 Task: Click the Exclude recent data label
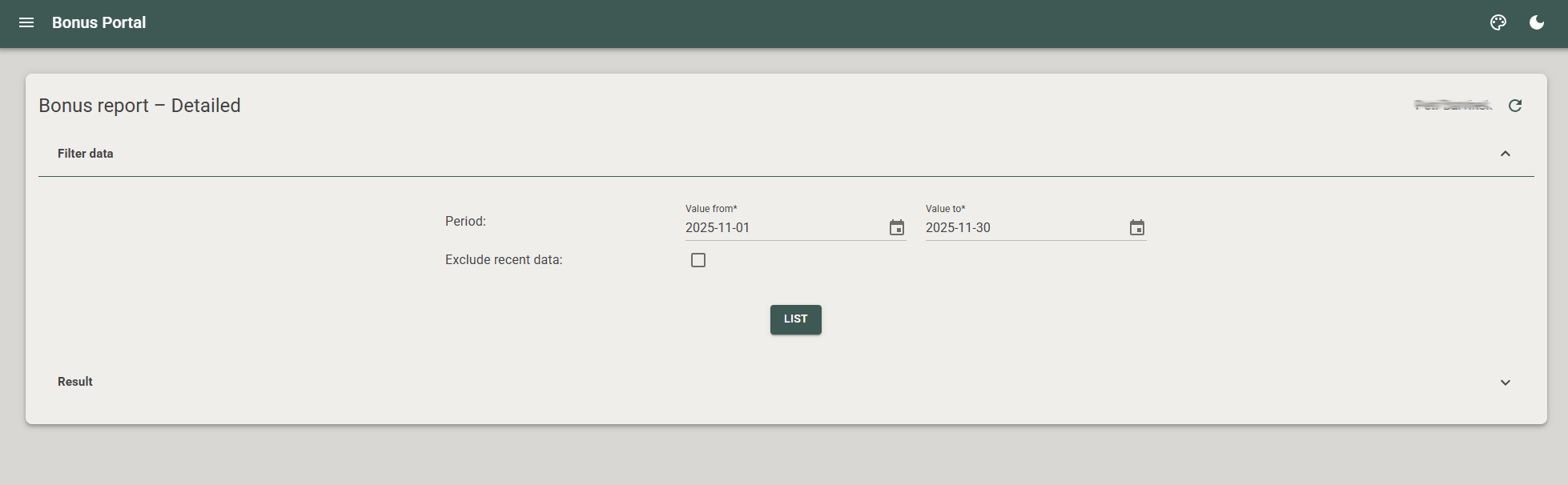[504, 260]
